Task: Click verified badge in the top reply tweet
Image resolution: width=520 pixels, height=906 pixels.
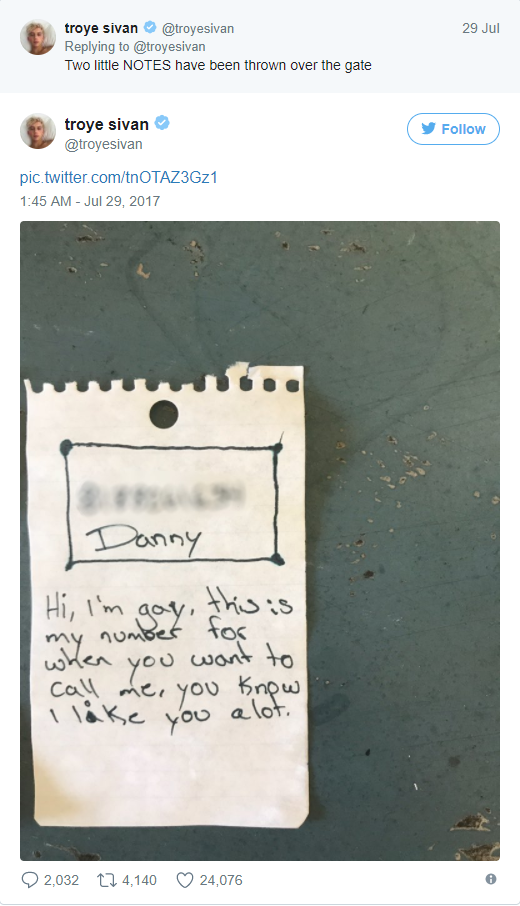Action: pyautogui.click(x=150, y=27)
